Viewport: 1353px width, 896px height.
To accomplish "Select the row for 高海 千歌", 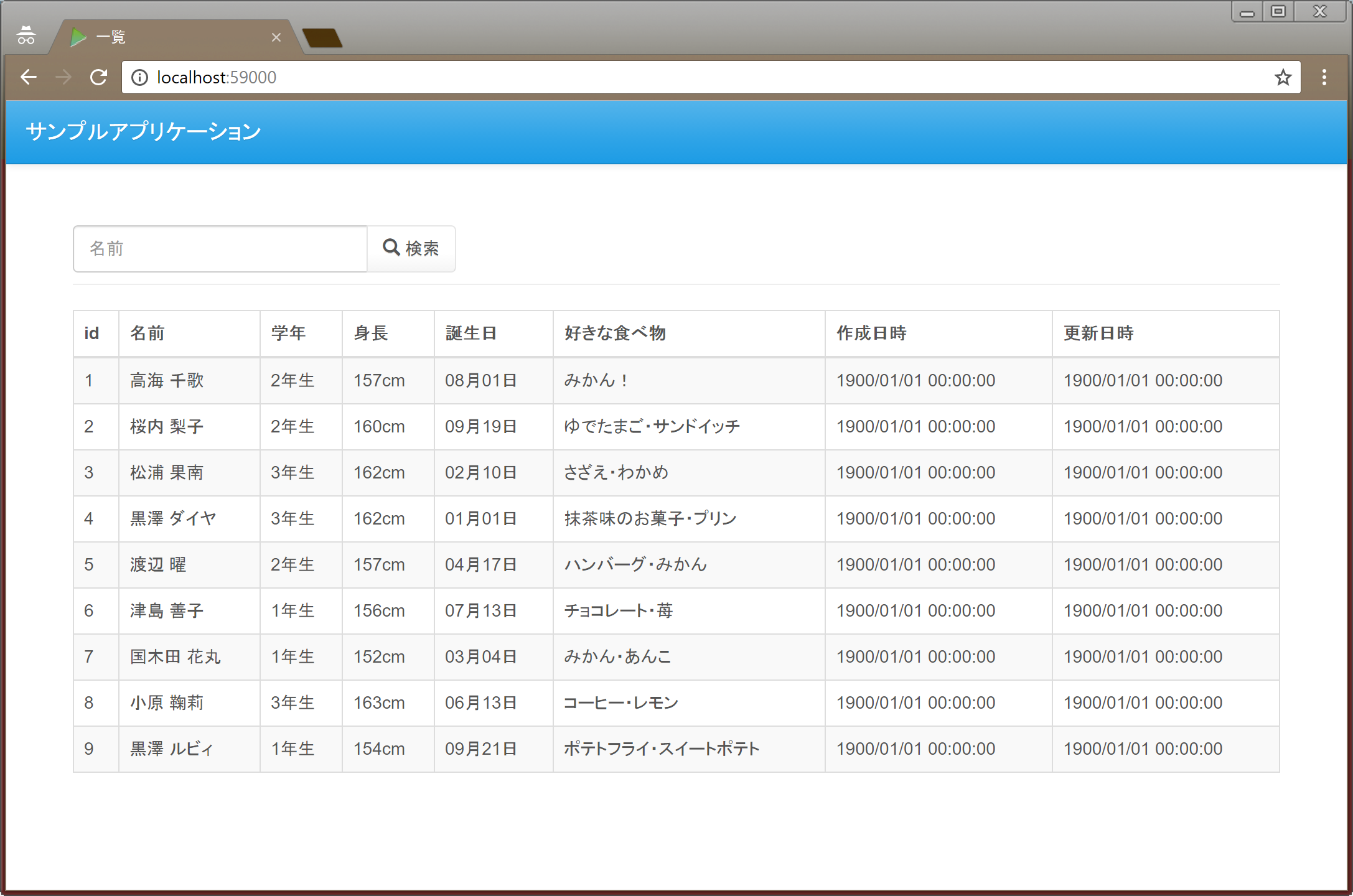I will pos(166,380).
